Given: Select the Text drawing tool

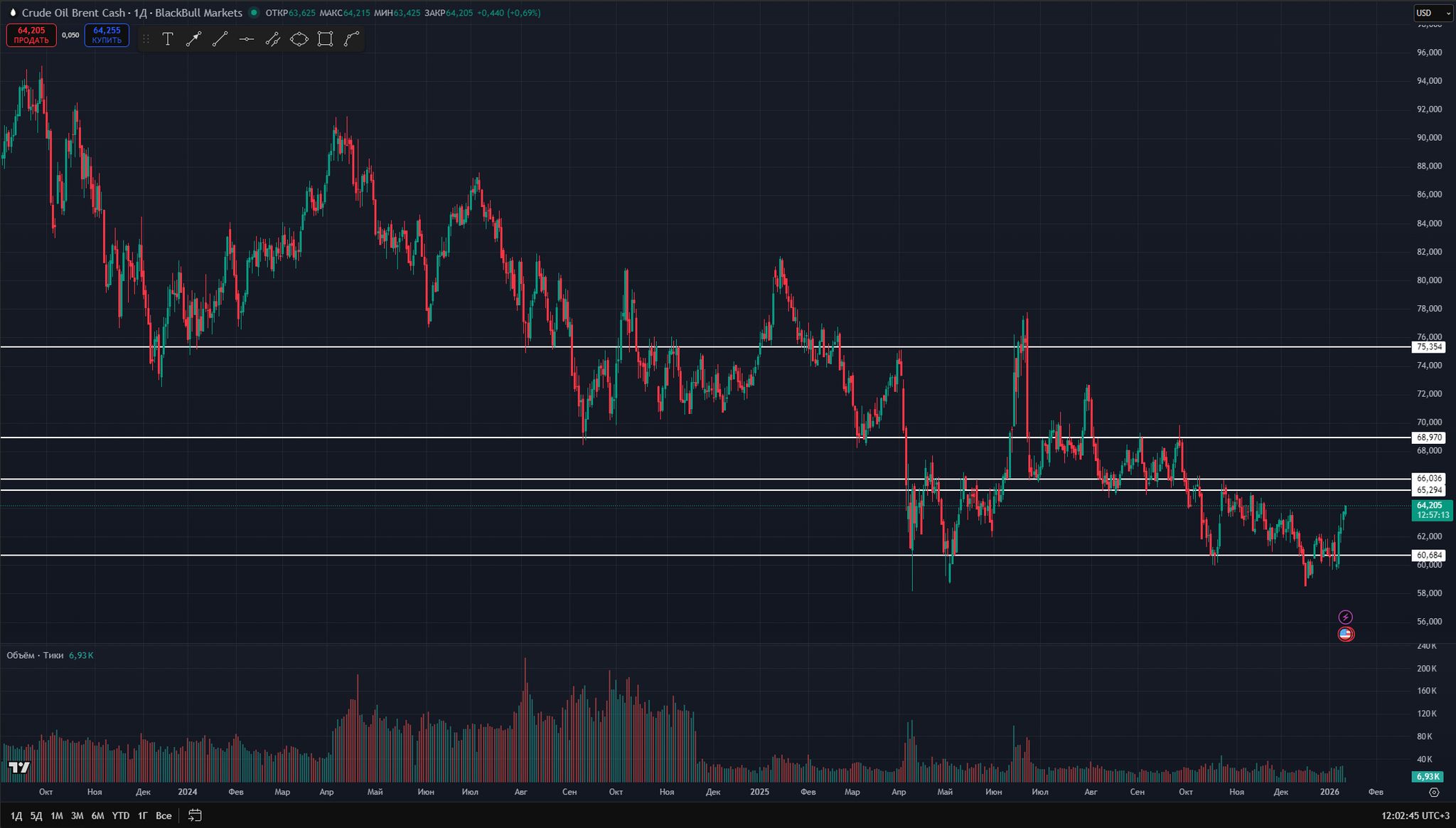Looking at the screenshot, I should [x=168, y=39].
